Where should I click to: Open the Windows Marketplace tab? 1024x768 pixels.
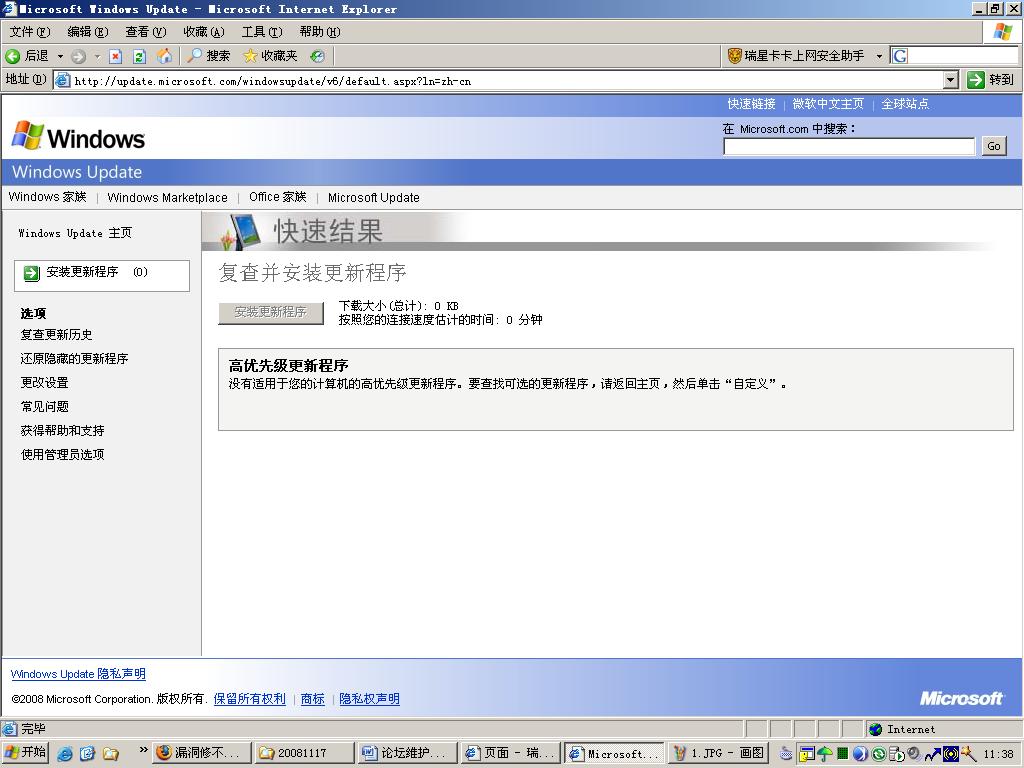click(167, 198)
